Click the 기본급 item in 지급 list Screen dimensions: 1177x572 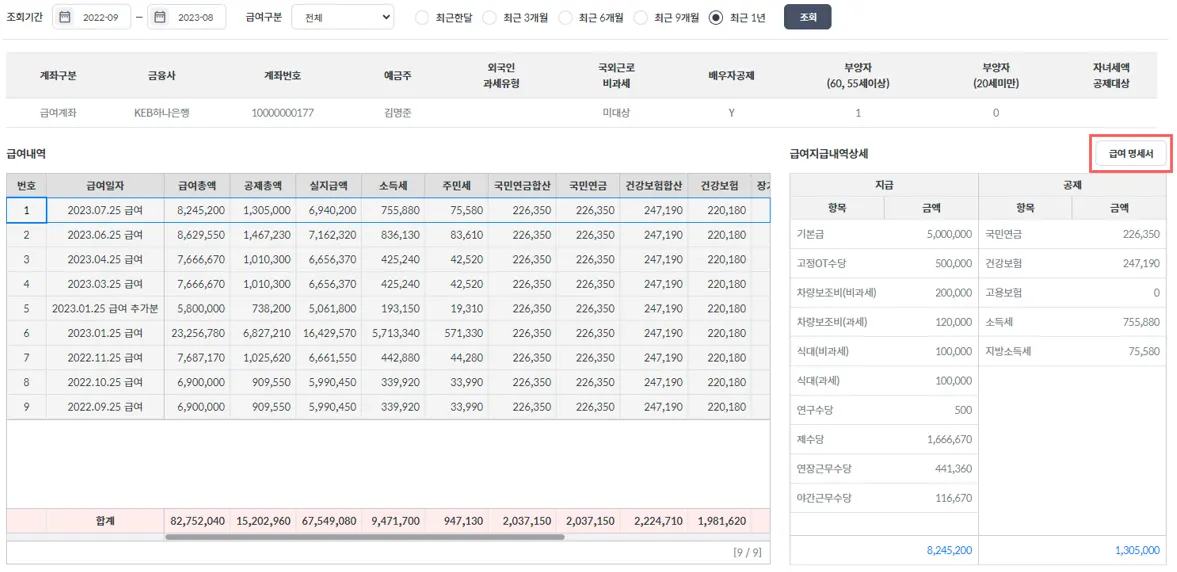point(812,234)
